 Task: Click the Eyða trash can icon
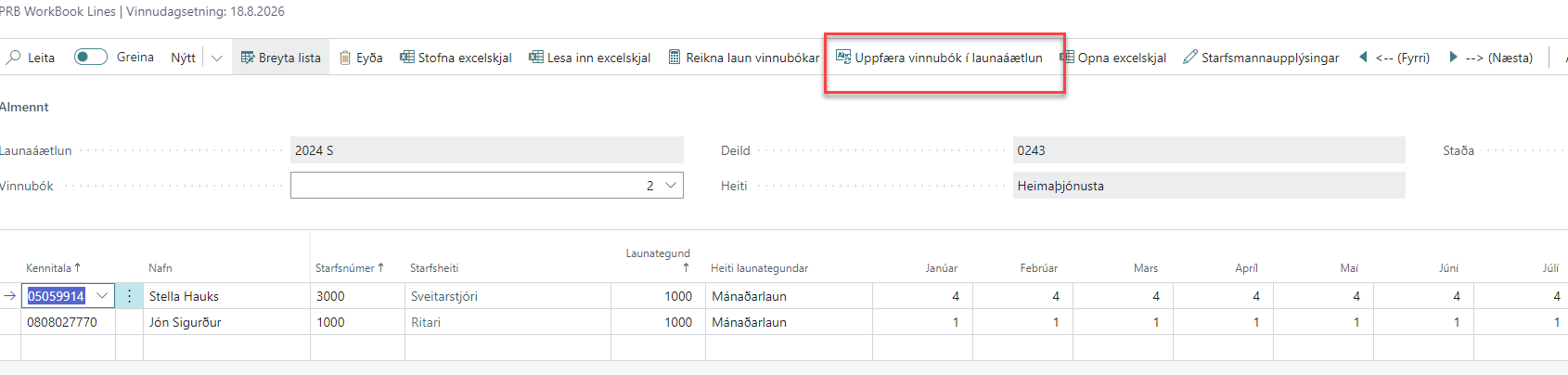(345, 58)
